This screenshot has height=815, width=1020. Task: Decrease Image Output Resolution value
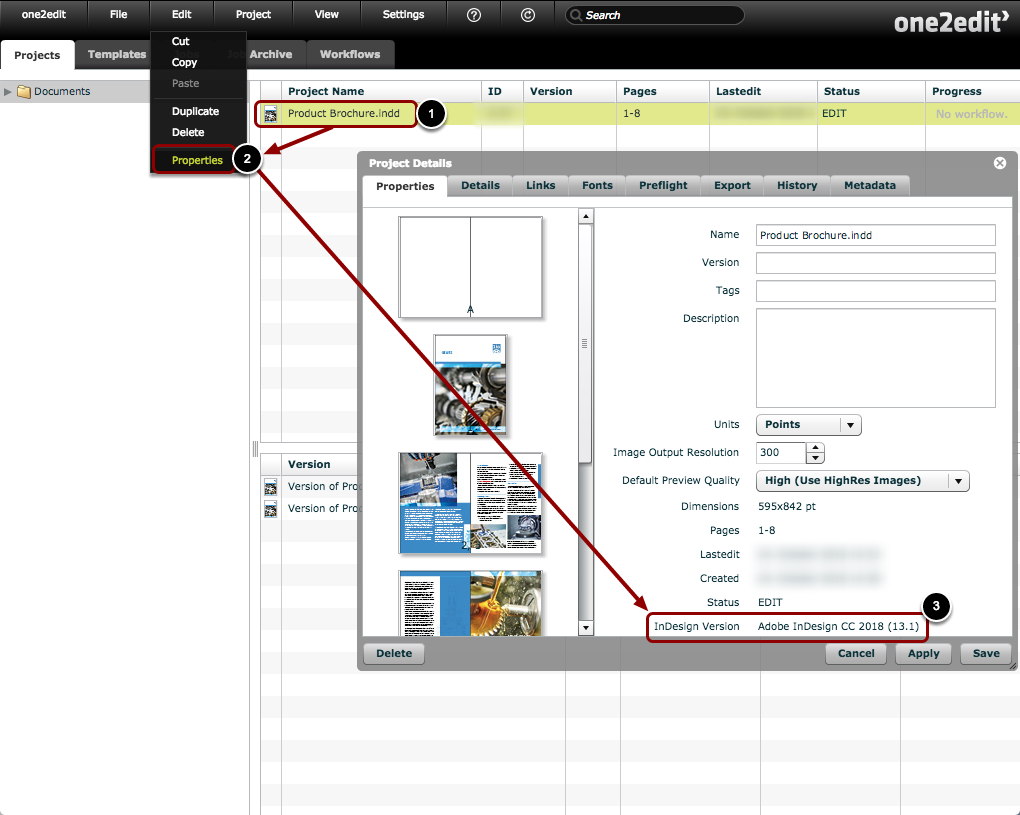click(x=815, y=458)
